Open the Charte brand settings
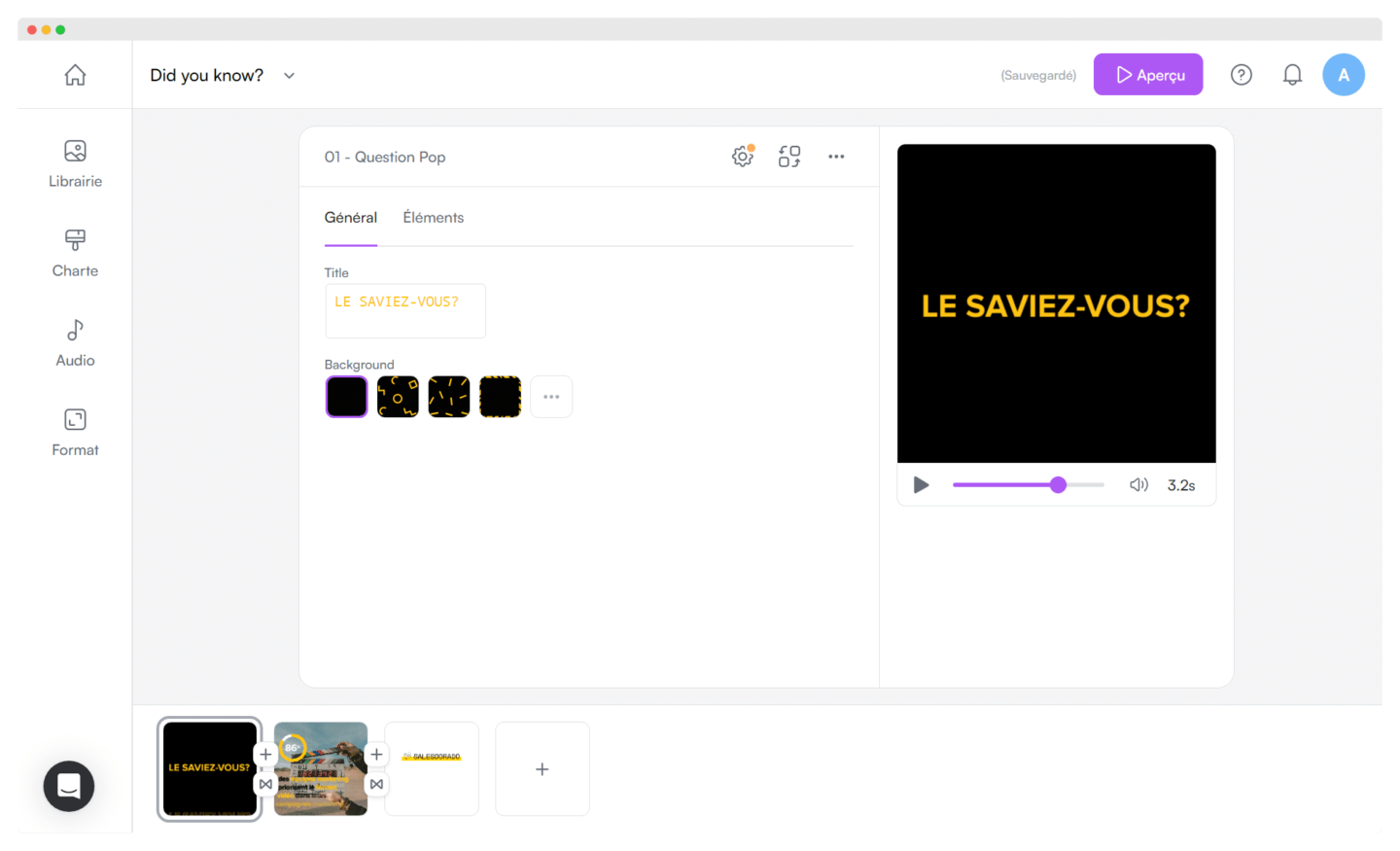 [x=75, y=253]
